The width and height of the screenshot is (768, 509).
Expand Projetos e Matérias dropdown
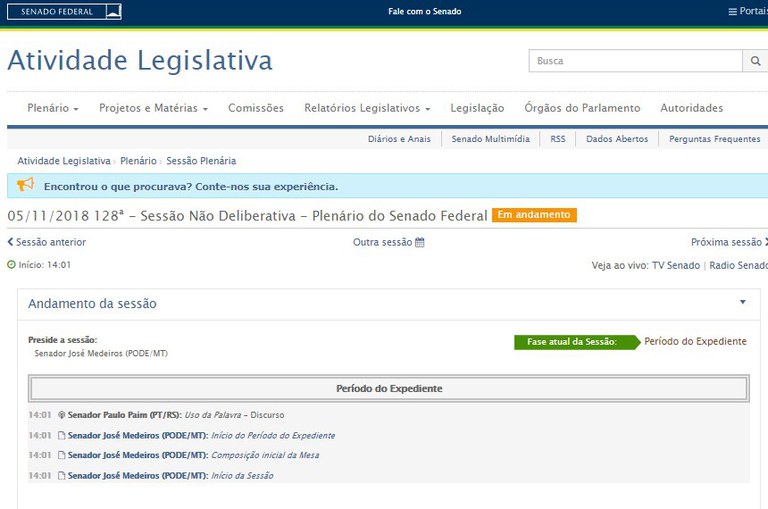coord(153,108)
